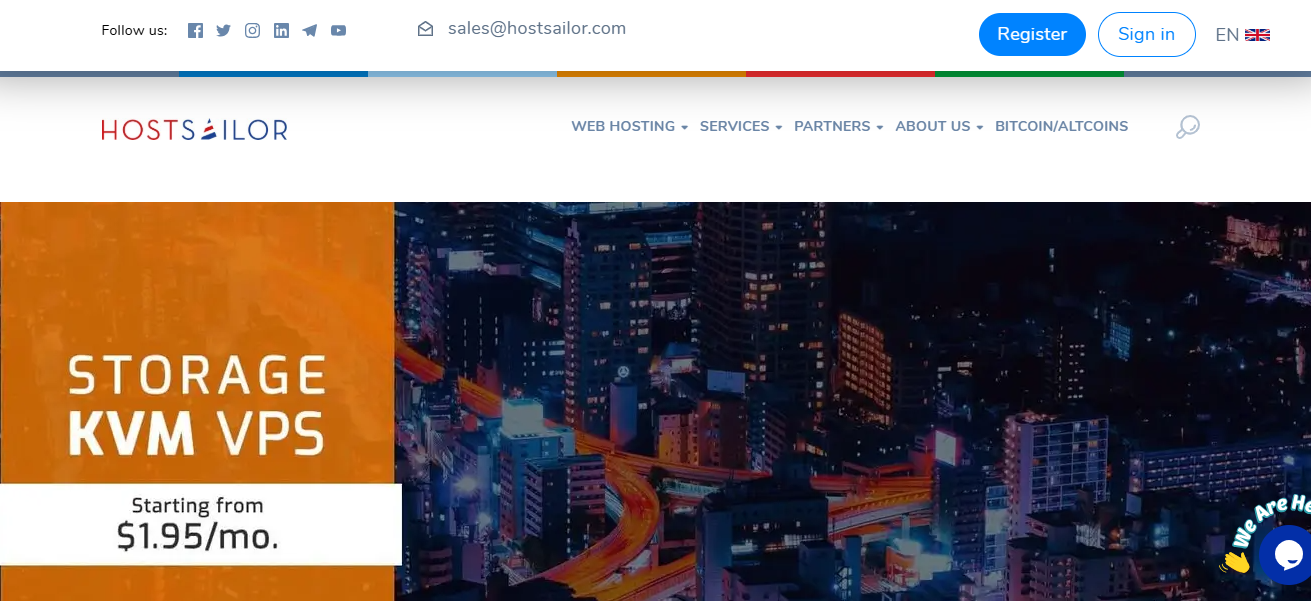Click the Register button
The width and height of the screenshot is (1311, 601).
tap(1032, 34)
